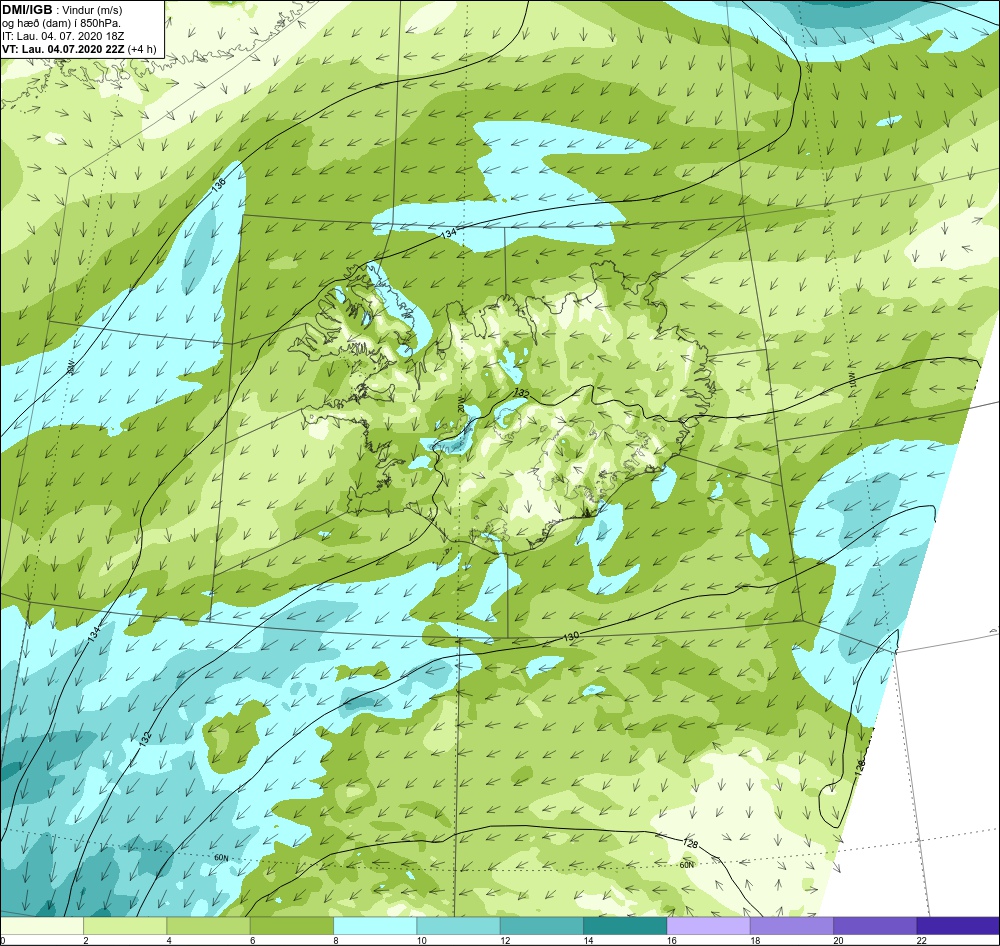Click the 14–16 m/s dark teal legend swatch

tap(624, 926)
